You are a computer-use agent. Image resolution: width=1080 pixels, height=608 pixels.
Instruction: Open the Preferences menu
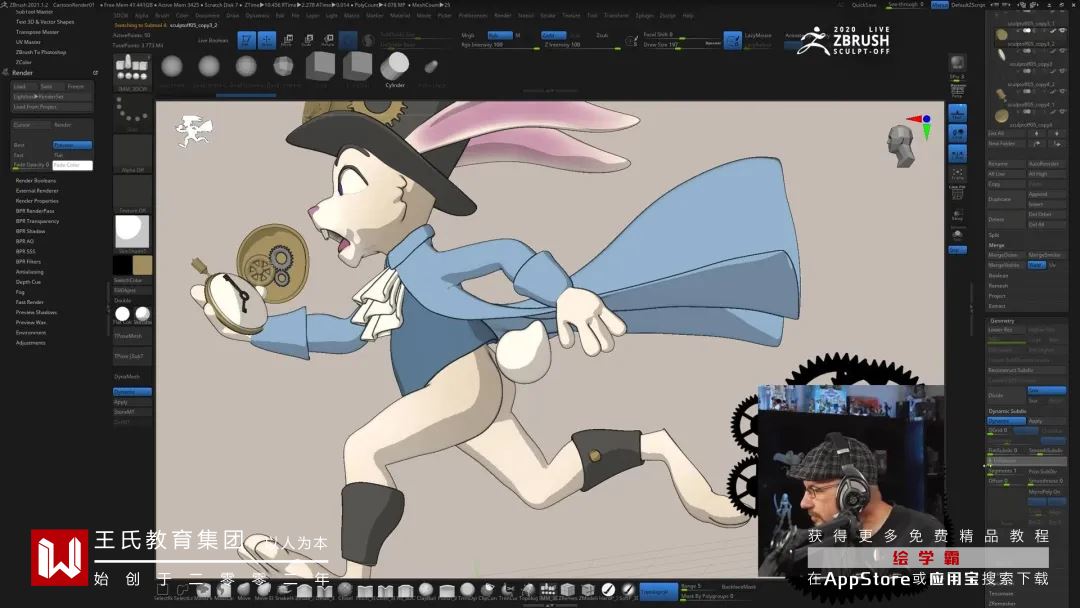tap(472, 15)
